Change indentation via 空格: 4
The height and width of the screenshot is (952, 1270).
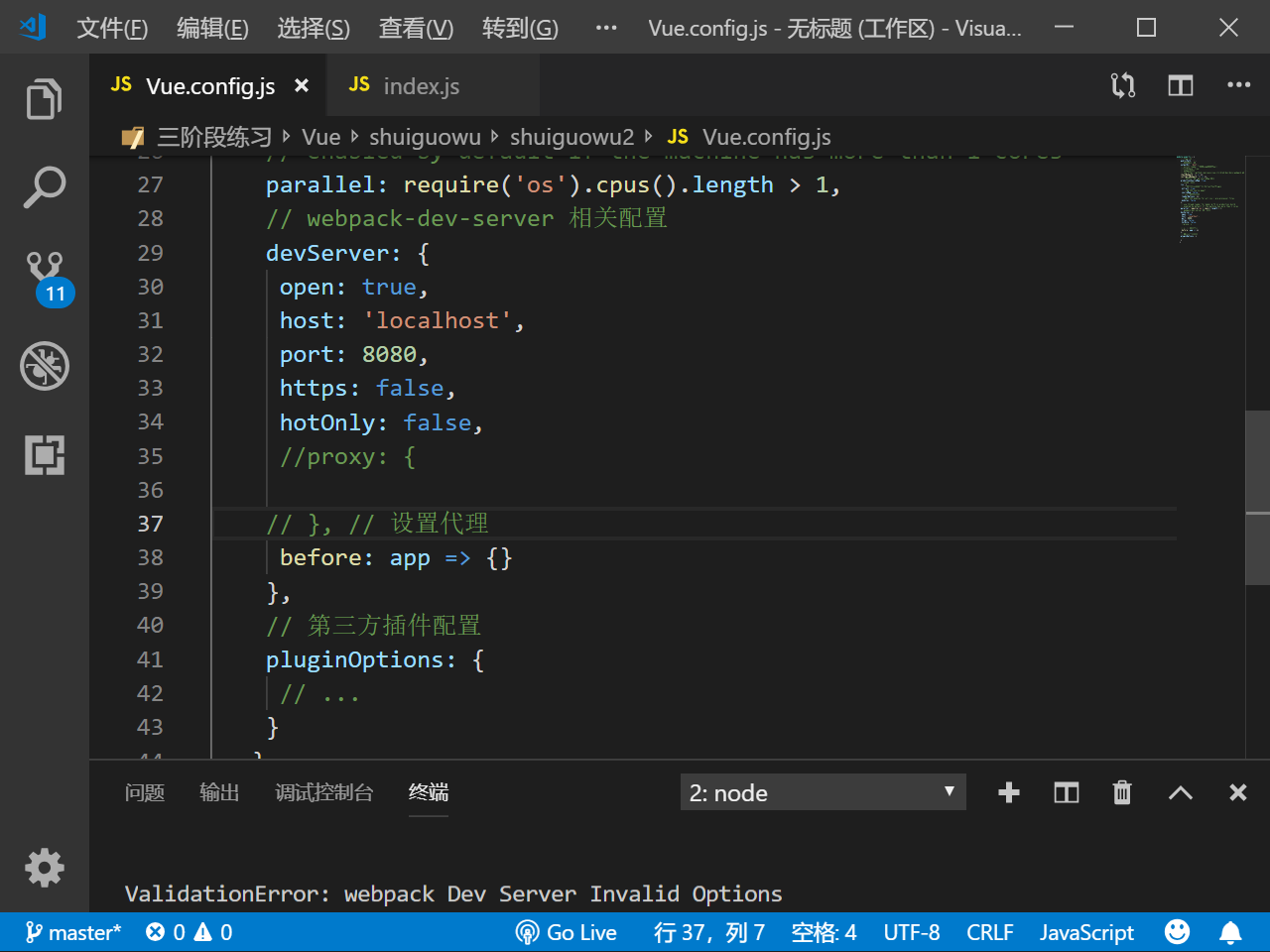(x=824, y=932)
